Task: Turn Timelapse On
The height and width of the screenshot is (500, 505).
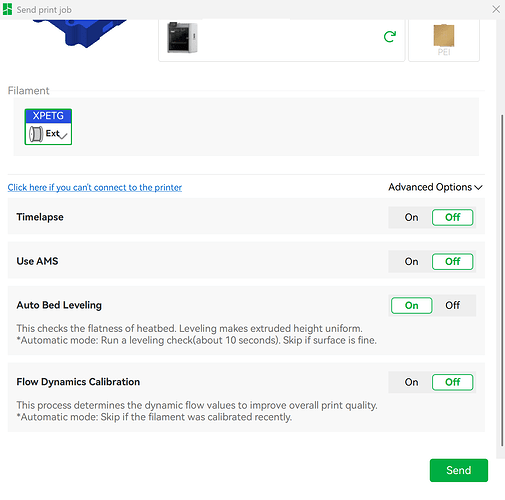Action: [x=411, y=217]
